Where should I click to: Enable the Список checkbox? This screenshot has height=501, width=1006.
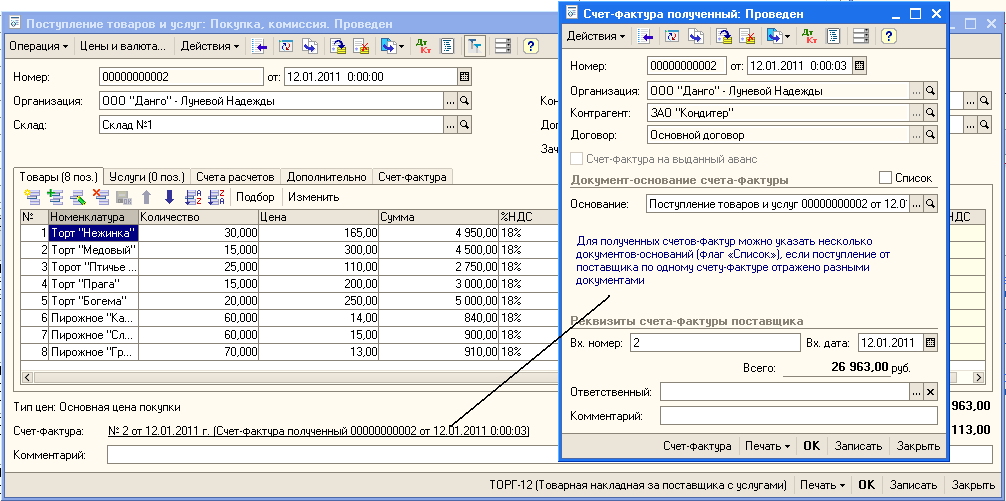pyautogui.click(x=883, y=178)
